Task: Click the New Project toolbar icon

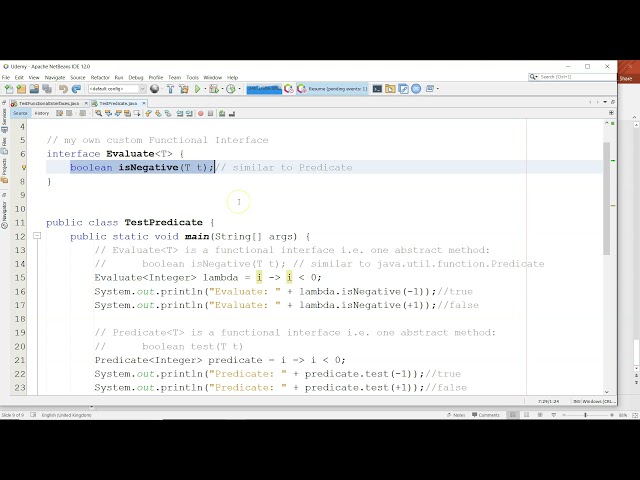Action: [x=21, y=89]
